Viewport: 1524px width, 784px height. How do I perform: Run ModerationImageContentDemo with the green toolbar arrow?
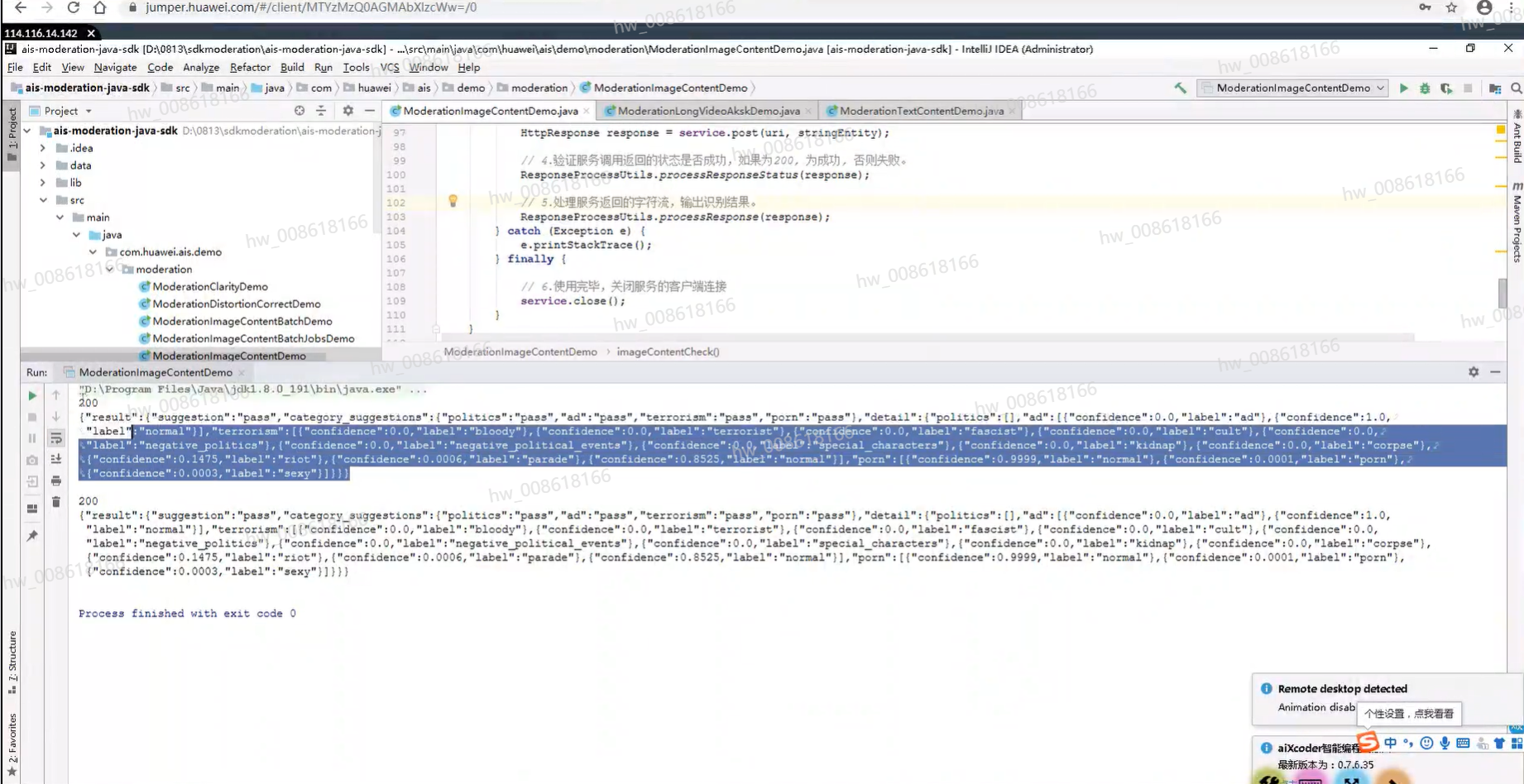(x=1403, y=88)
